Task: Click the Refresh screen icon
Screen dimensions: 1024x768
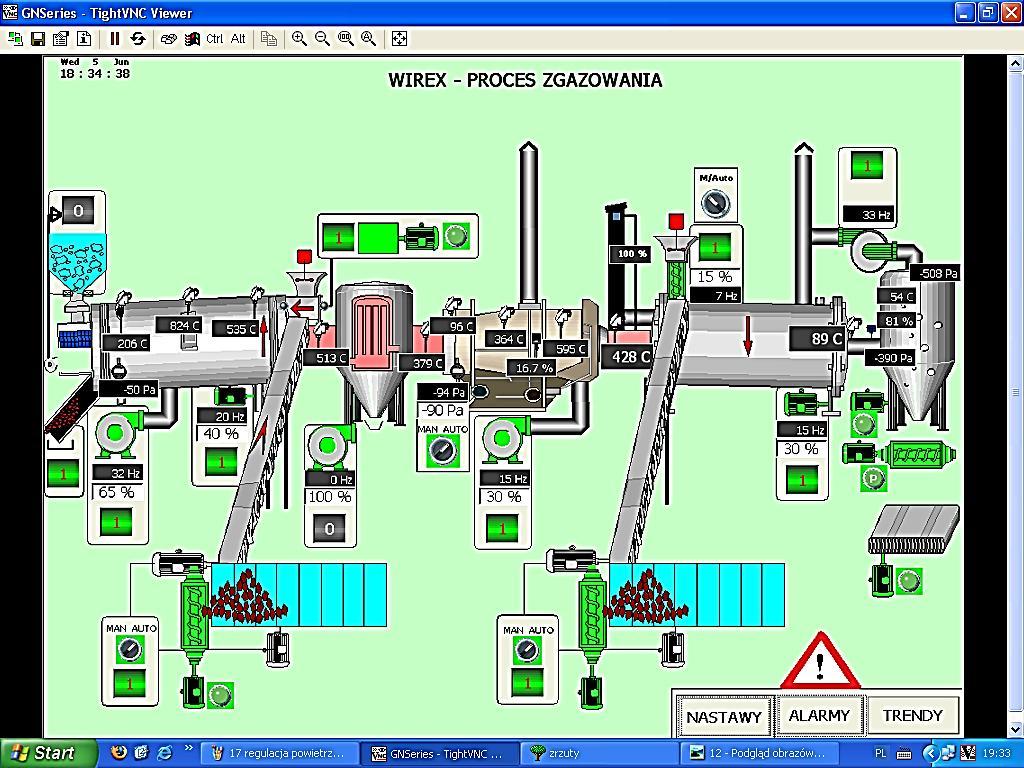Action: point(138,39)
